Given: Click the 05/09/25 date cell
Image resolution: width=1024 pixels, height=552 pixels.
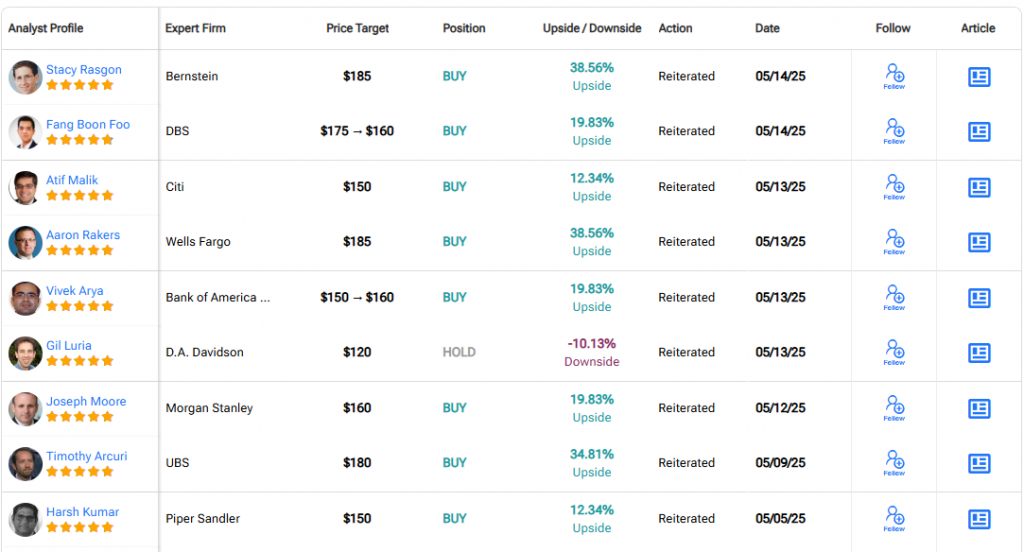Looking at the screenshot, I should point(780,463).
